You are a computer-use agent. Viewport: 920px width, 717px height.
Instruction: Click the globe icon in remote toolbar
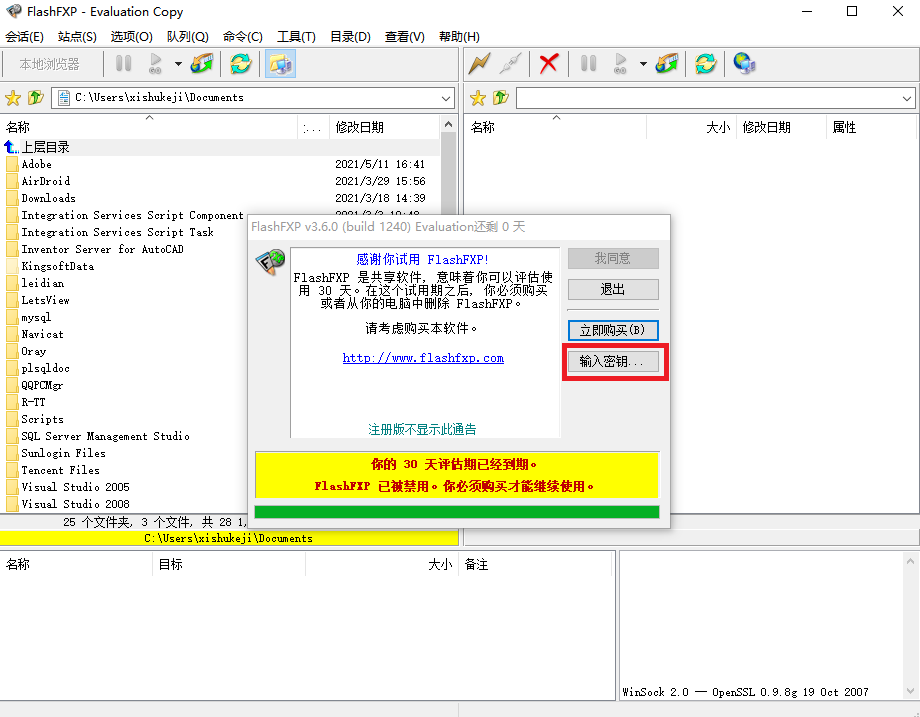point(744,63)
